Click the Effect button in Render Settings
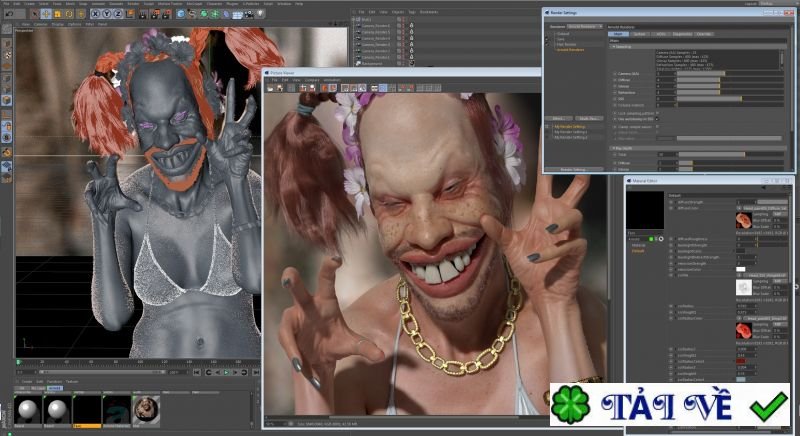Screen dimensions: 800x436 pyautogui.click(x=559, y=118)
